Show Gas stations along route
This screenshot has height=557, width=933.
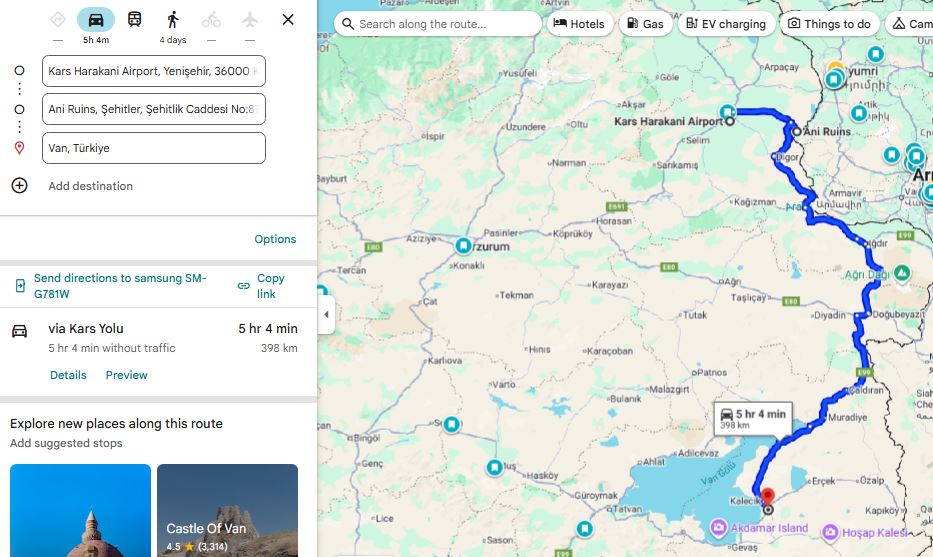click(x=644, y=24)
